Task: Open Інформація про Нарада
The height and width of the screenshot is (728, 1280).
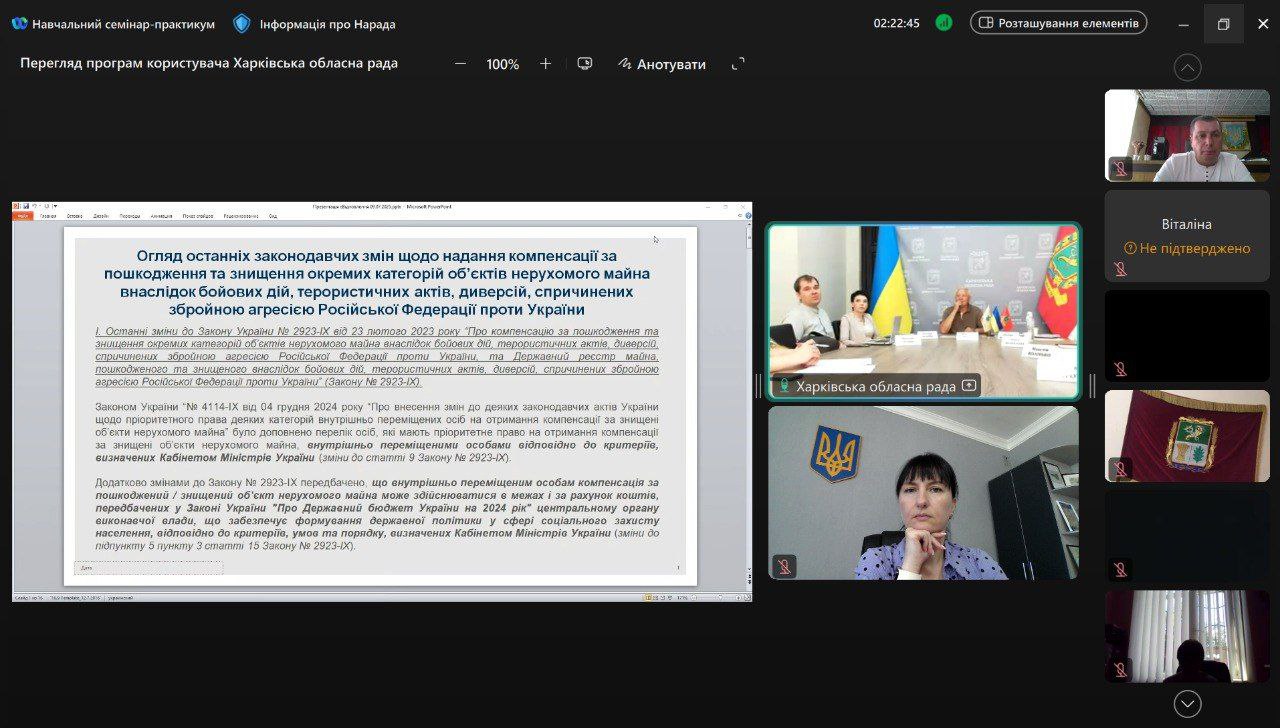Action: 327,23
